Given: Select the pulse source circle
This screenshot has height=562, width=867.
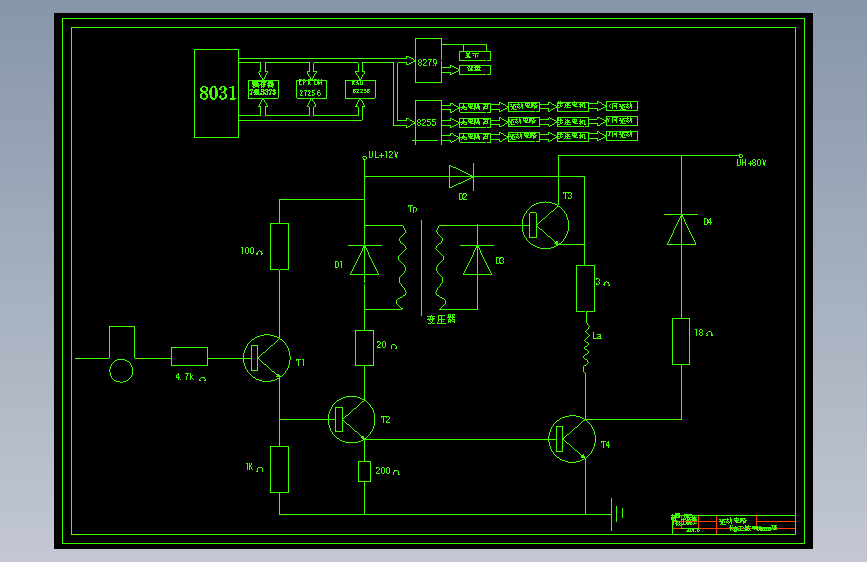Looking at the screenshot, I should (121, 371).
